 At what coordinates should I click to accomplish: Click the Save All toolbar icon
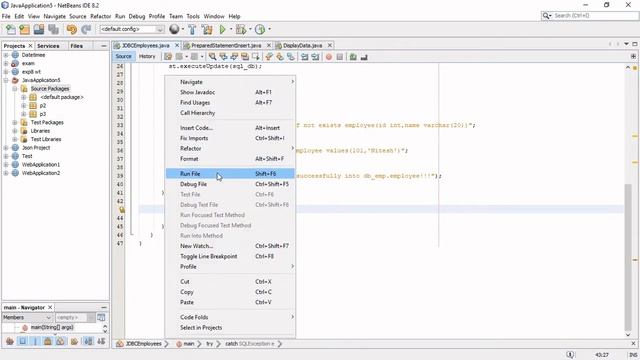click(53, 29)
